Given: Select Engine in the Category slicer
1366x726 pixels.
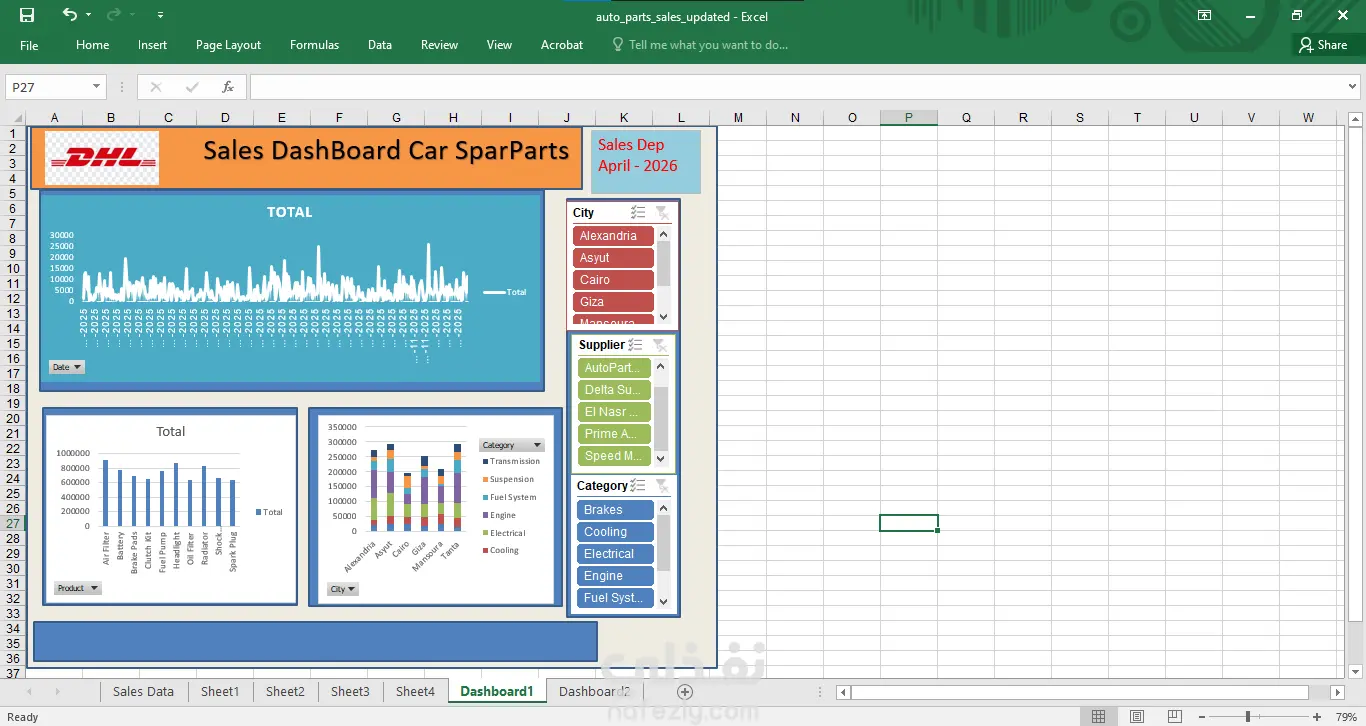Looking at the screenshot, I should point(615,576).
